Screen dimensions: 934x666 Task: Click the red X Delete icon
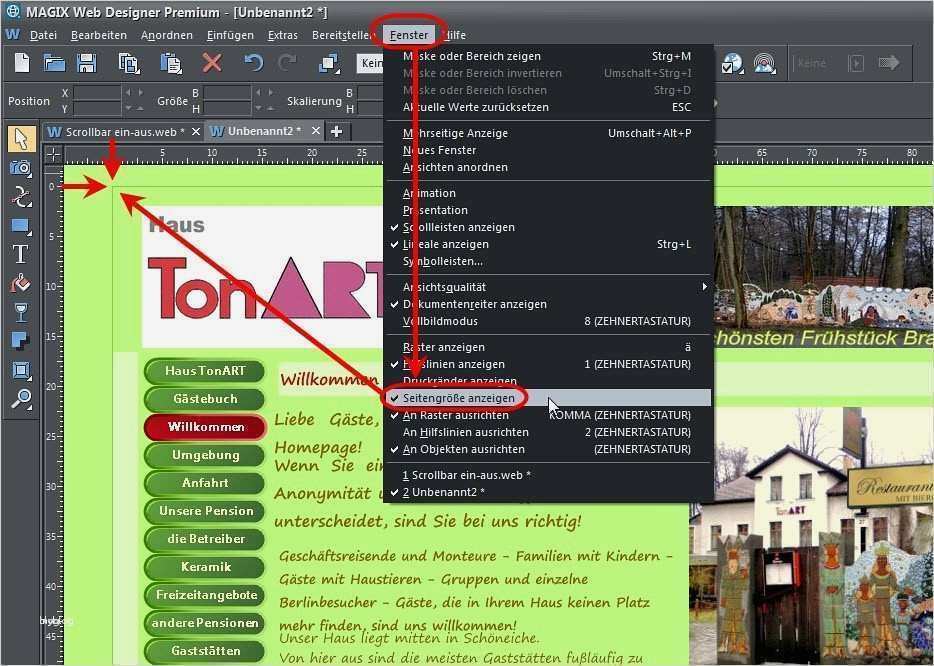tap(211, 63)
